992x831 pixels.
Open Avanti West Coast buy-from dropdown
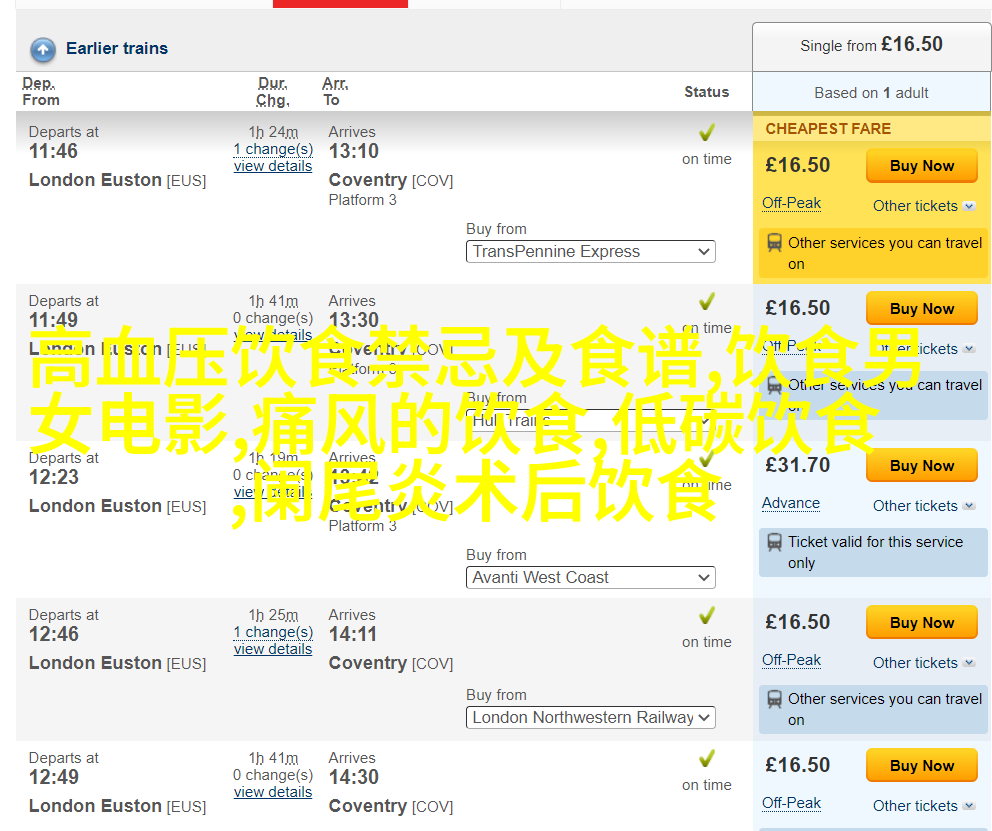tap(590, 578)
